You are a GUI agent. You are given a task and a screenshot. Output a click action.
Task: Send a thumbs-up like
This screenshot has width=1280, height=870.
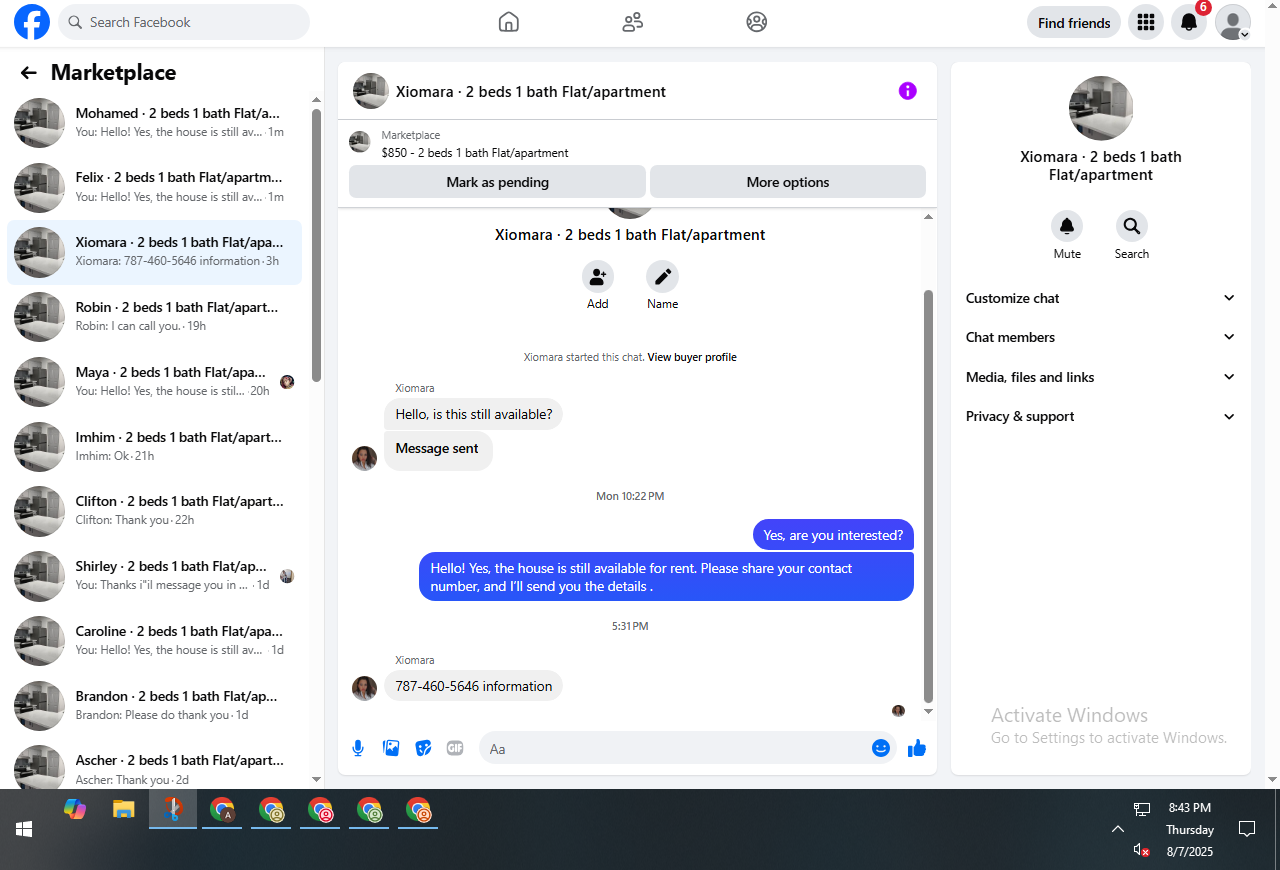pyautogui.click(x=917, y=748)
